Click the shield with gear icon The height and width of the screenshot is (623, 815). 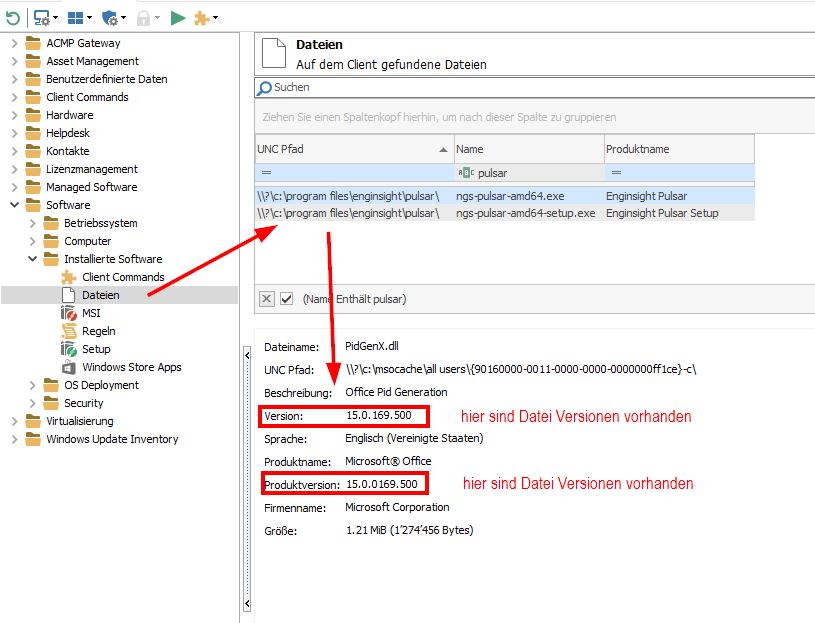point(110,18)
